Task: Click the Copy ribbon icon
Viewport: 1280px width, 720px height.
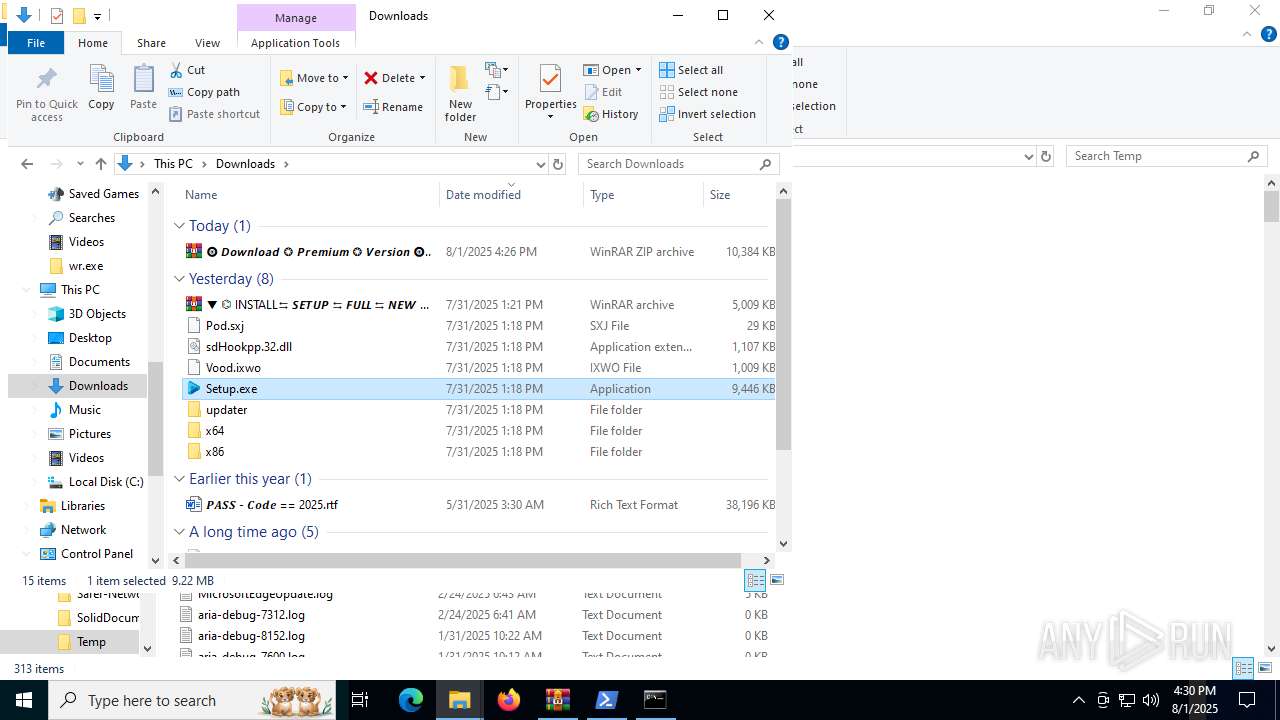Action: click(101, 87)
